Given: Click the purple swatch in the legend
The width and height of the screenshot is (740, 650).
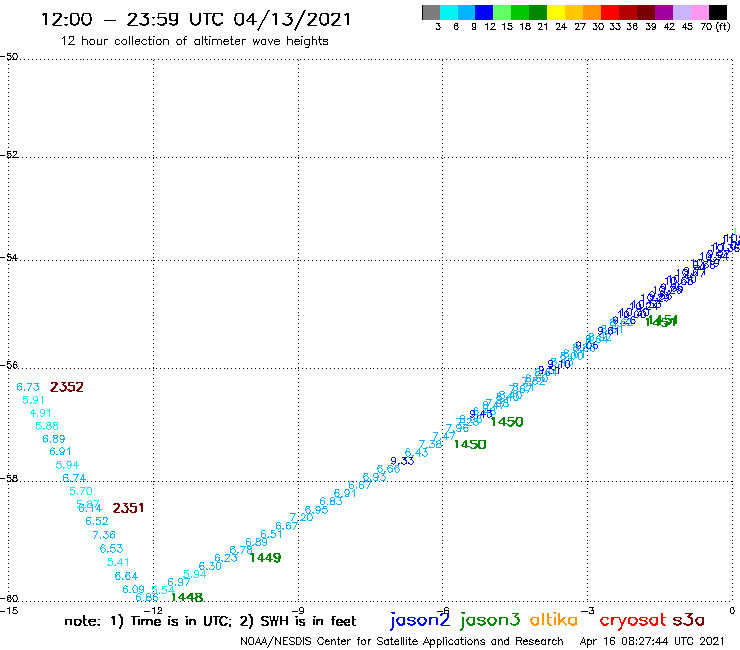Looking at the screenshot, I should tap(664, 12).
